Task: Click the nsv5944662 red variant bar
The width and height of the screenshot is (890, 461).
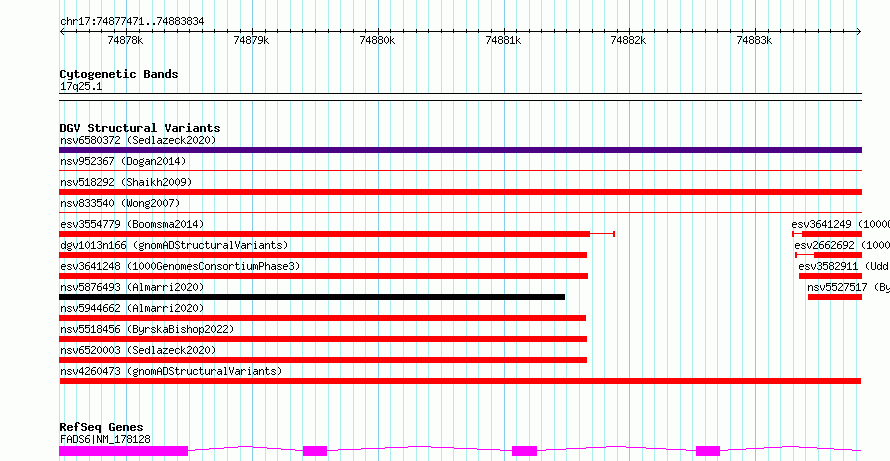Action: pyautogui.click(x=322, y=318)
